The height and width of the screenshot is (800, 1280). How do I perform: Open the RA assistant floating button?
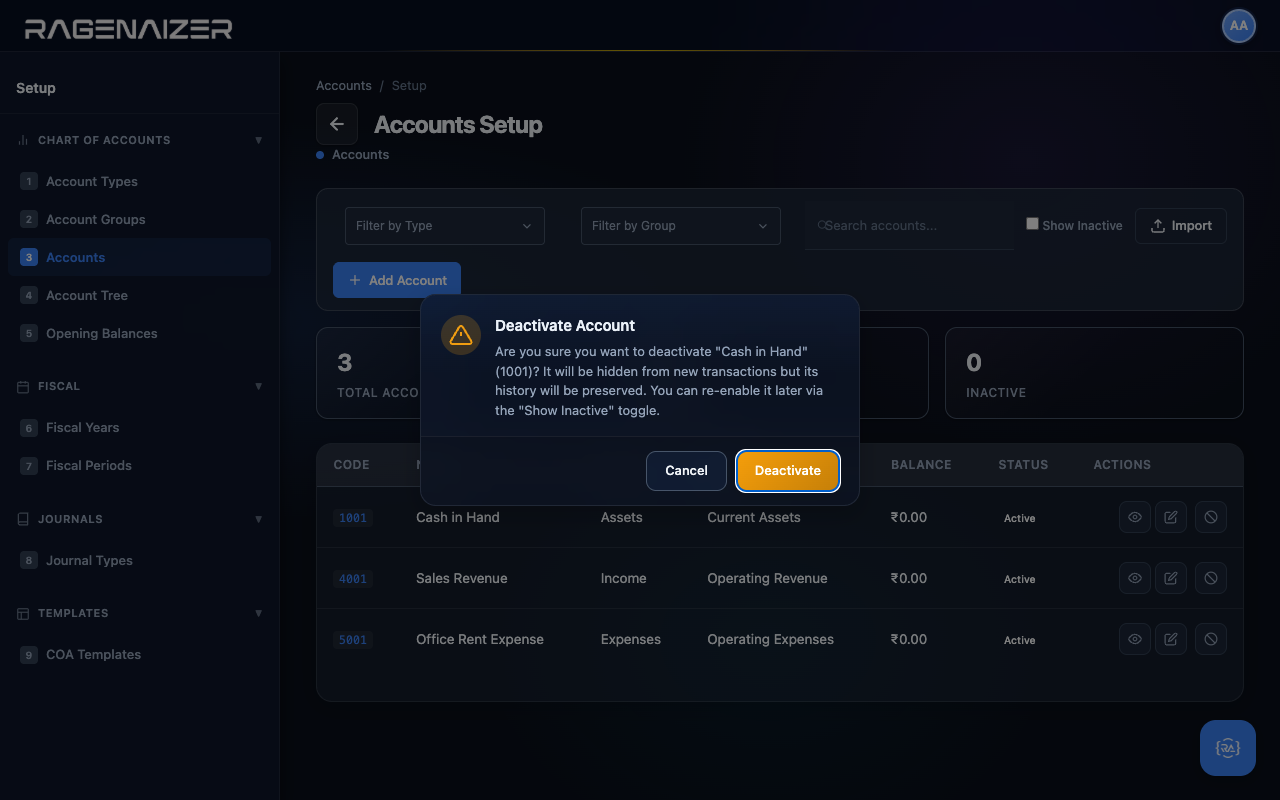1228,748
